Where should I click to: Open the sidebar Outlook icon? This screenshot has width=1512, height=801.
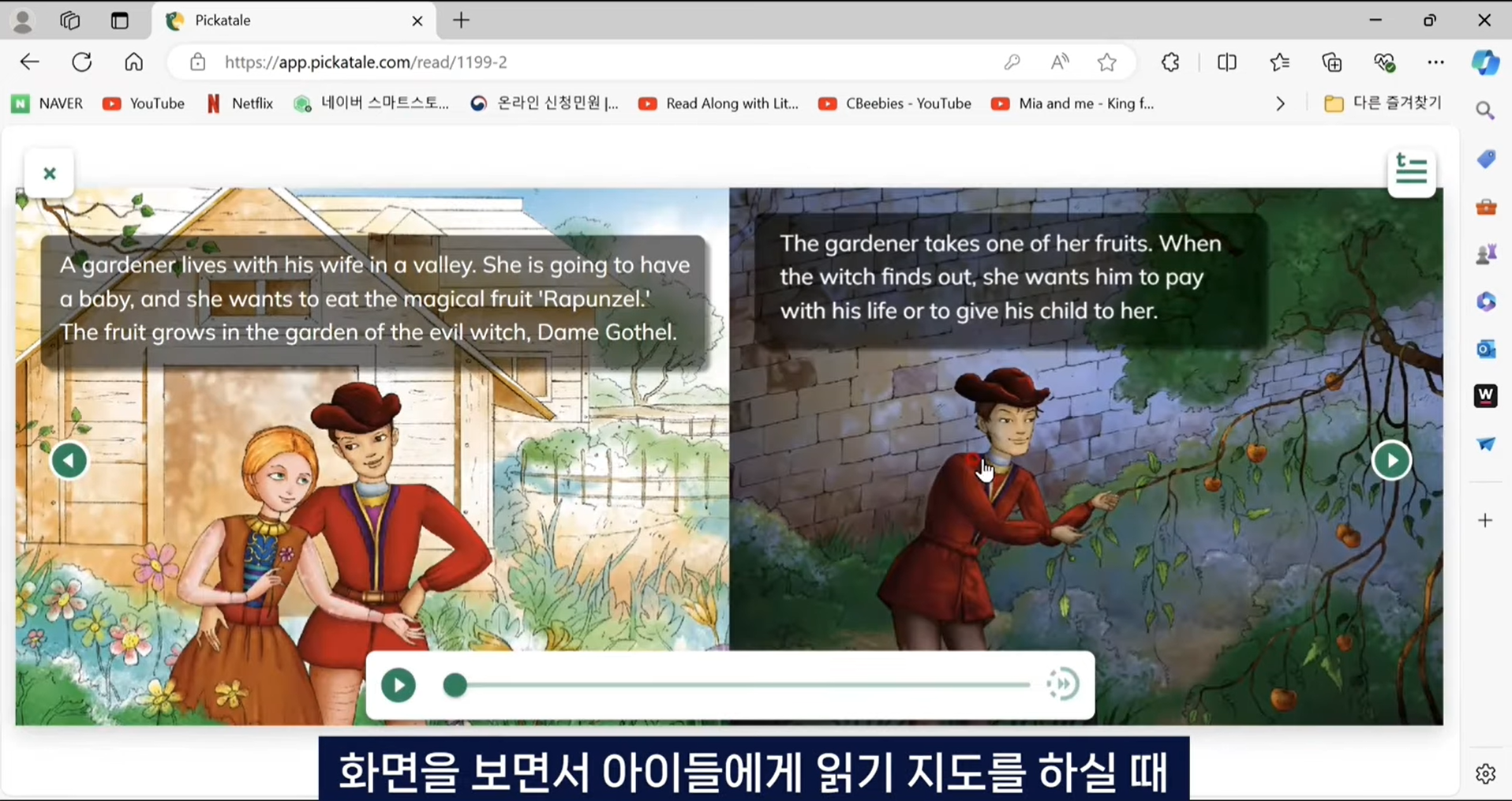pos(1486,349)
